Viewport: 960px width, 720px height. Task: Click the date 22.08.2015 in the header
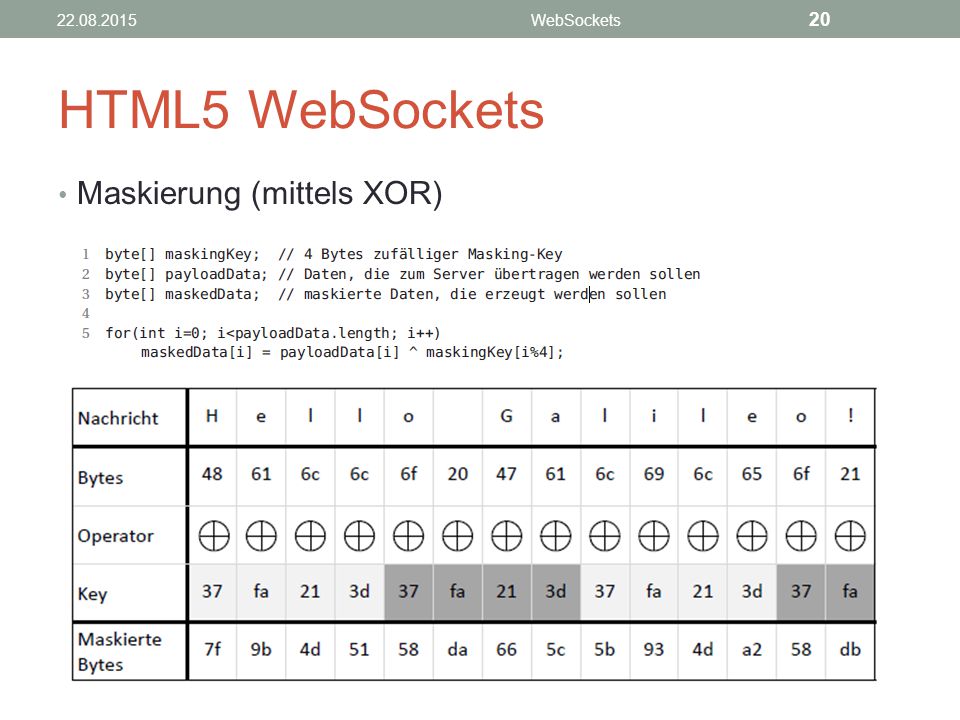coord(97,20)
